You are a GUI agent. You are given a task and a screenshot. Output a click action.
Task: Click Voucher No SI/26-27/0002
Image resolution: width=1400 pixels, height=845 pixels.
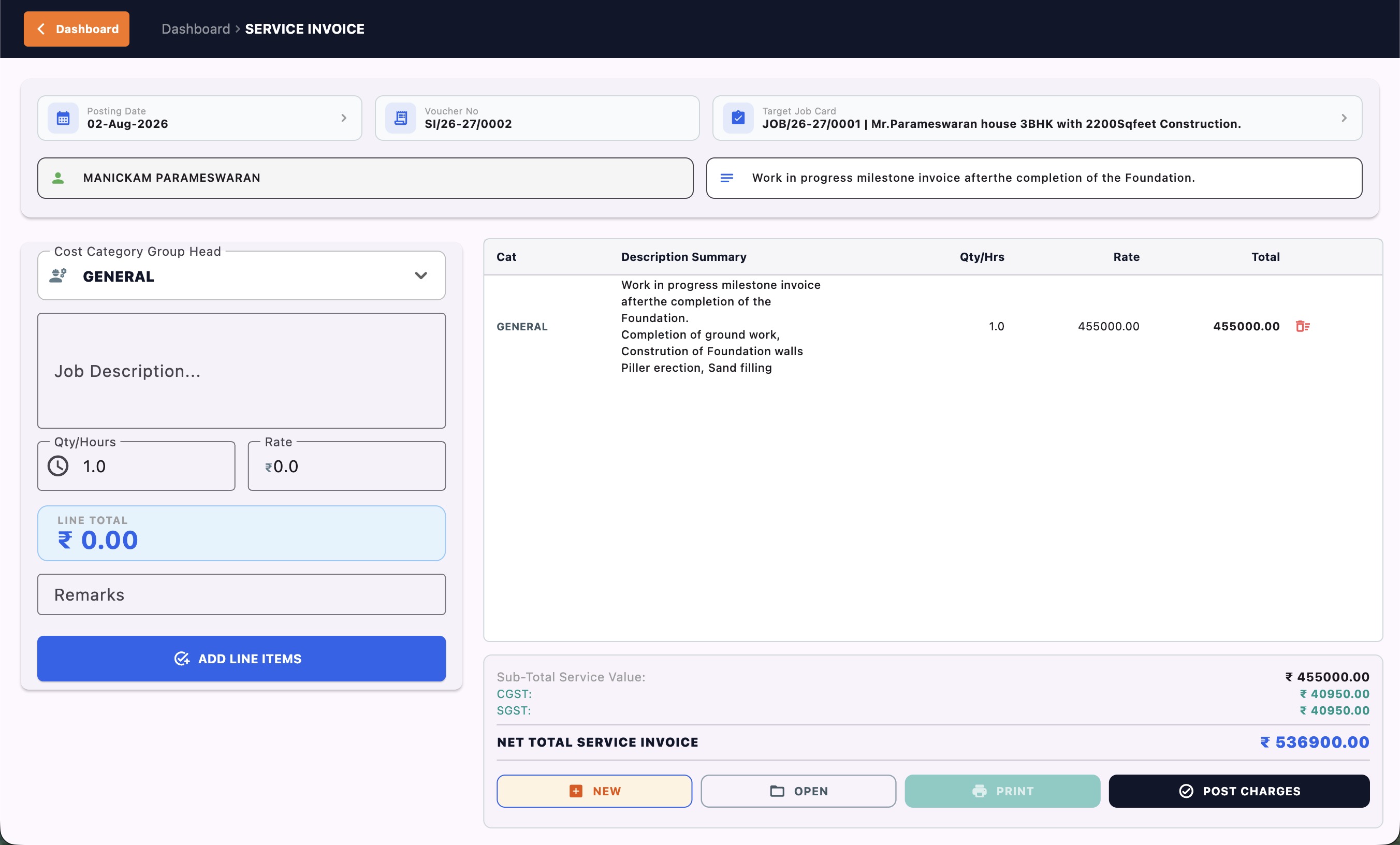(468, 124)
